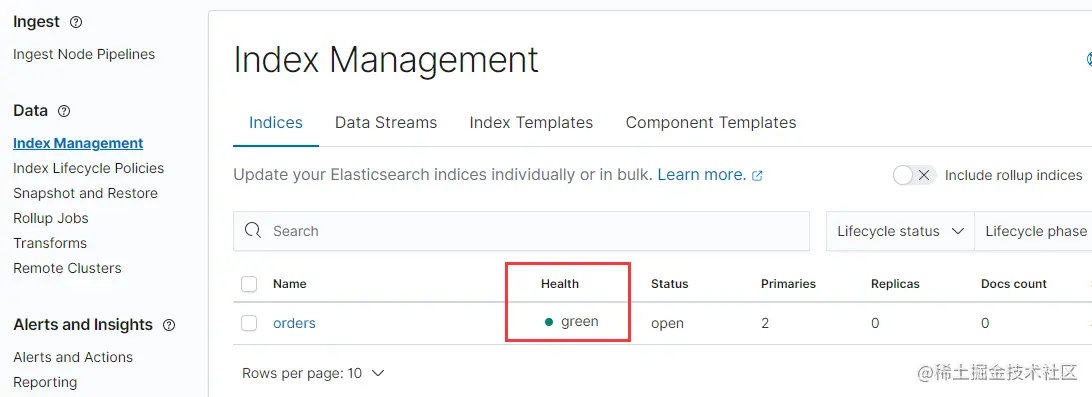Click the Data section help icon

click(64, 111)
